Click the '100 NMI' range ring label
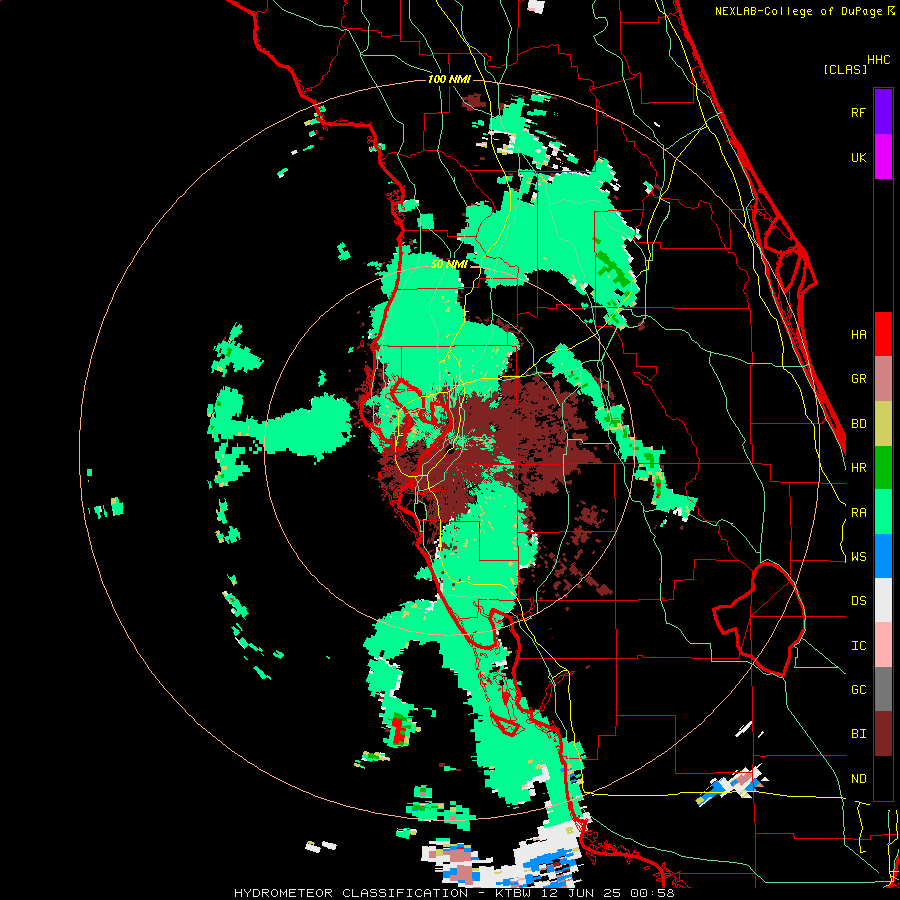900x900 pixels. coord(449,79)
